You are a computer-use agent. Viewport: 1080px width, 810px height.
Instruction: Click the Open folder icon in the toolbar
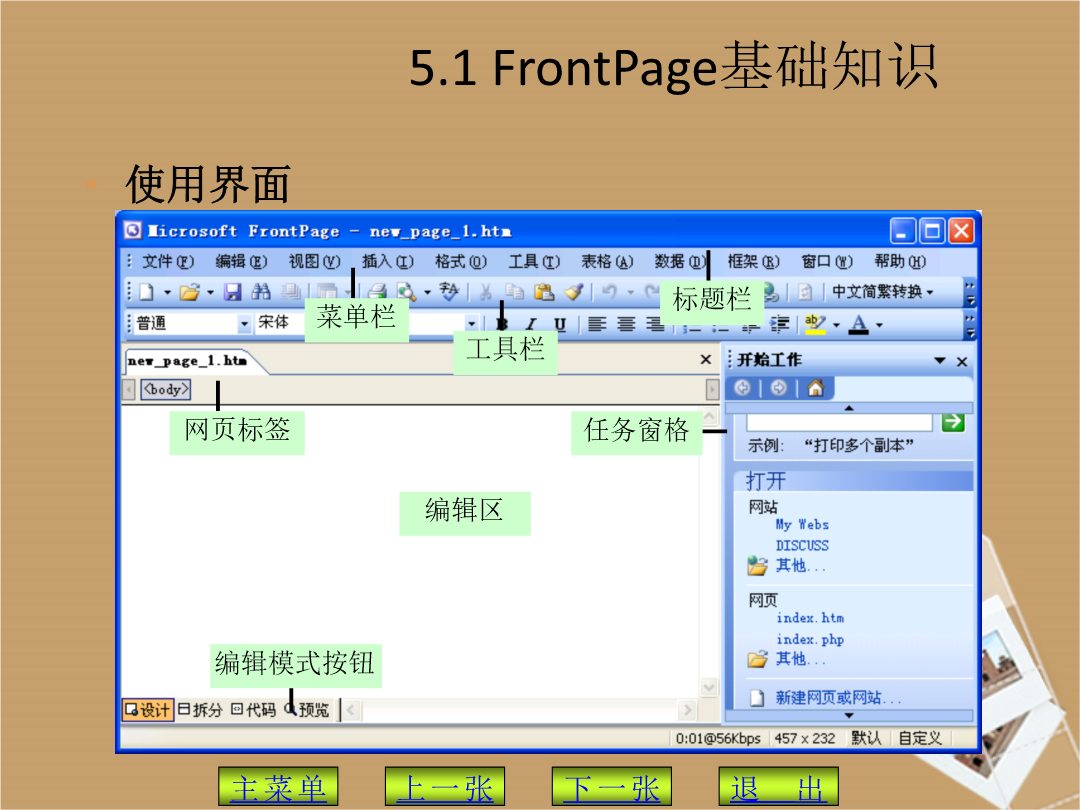[189, 293]
